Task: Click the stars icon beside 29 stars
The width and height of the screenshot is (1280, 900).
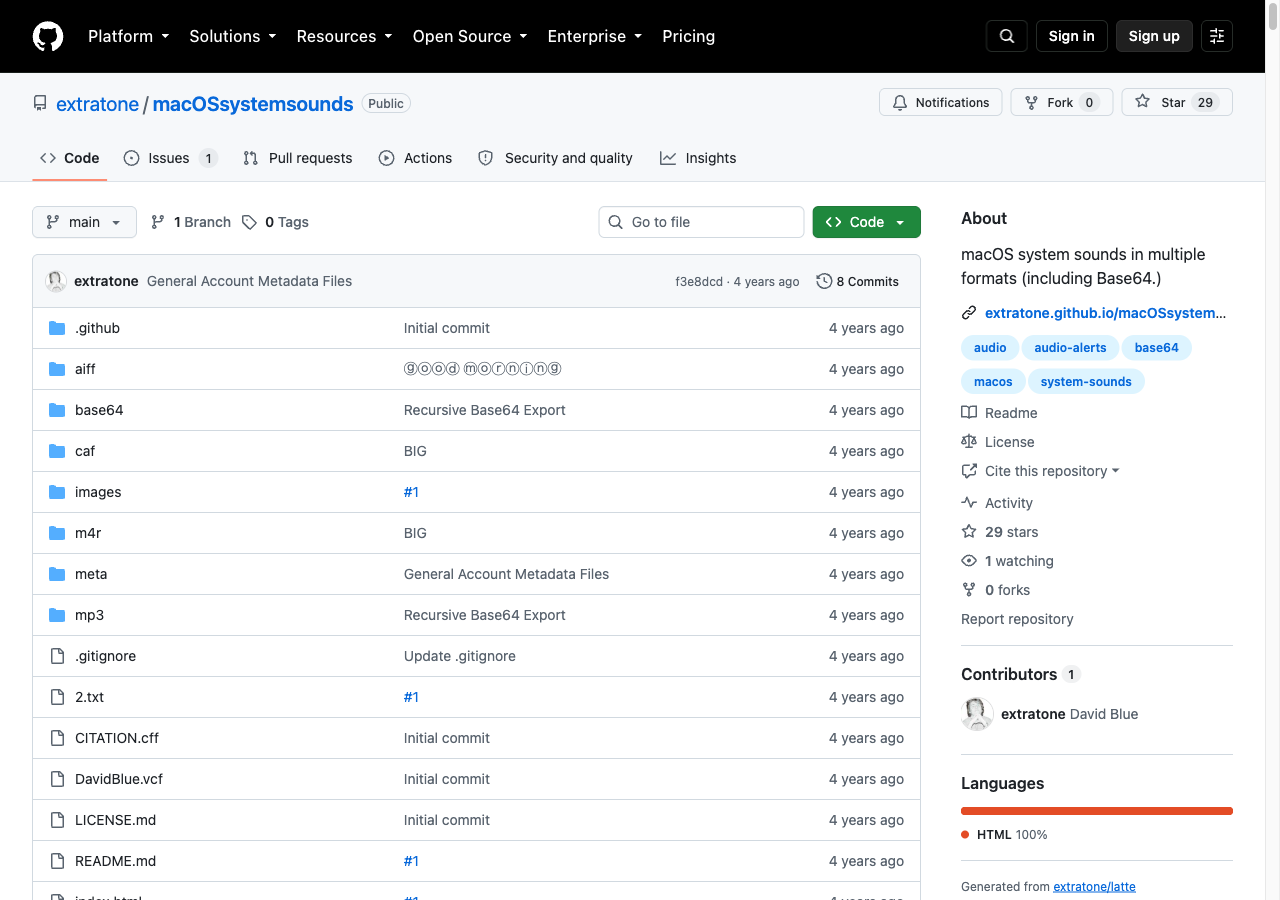Action: click(x=969, y=532)
